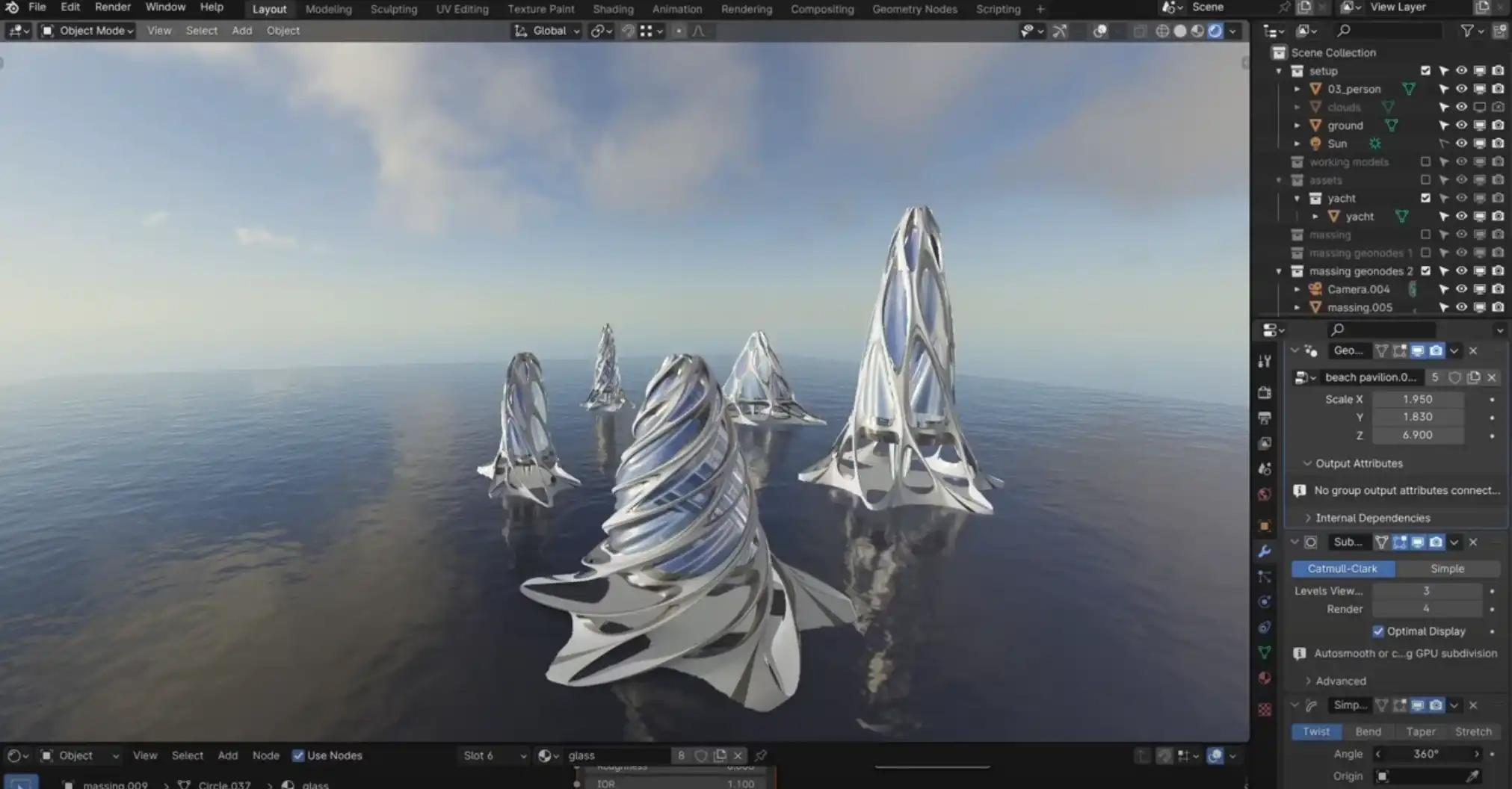Open the Global transform orientation dropdown
Viewport: 1512px width, 789px height.
click(x=547, y=31)
